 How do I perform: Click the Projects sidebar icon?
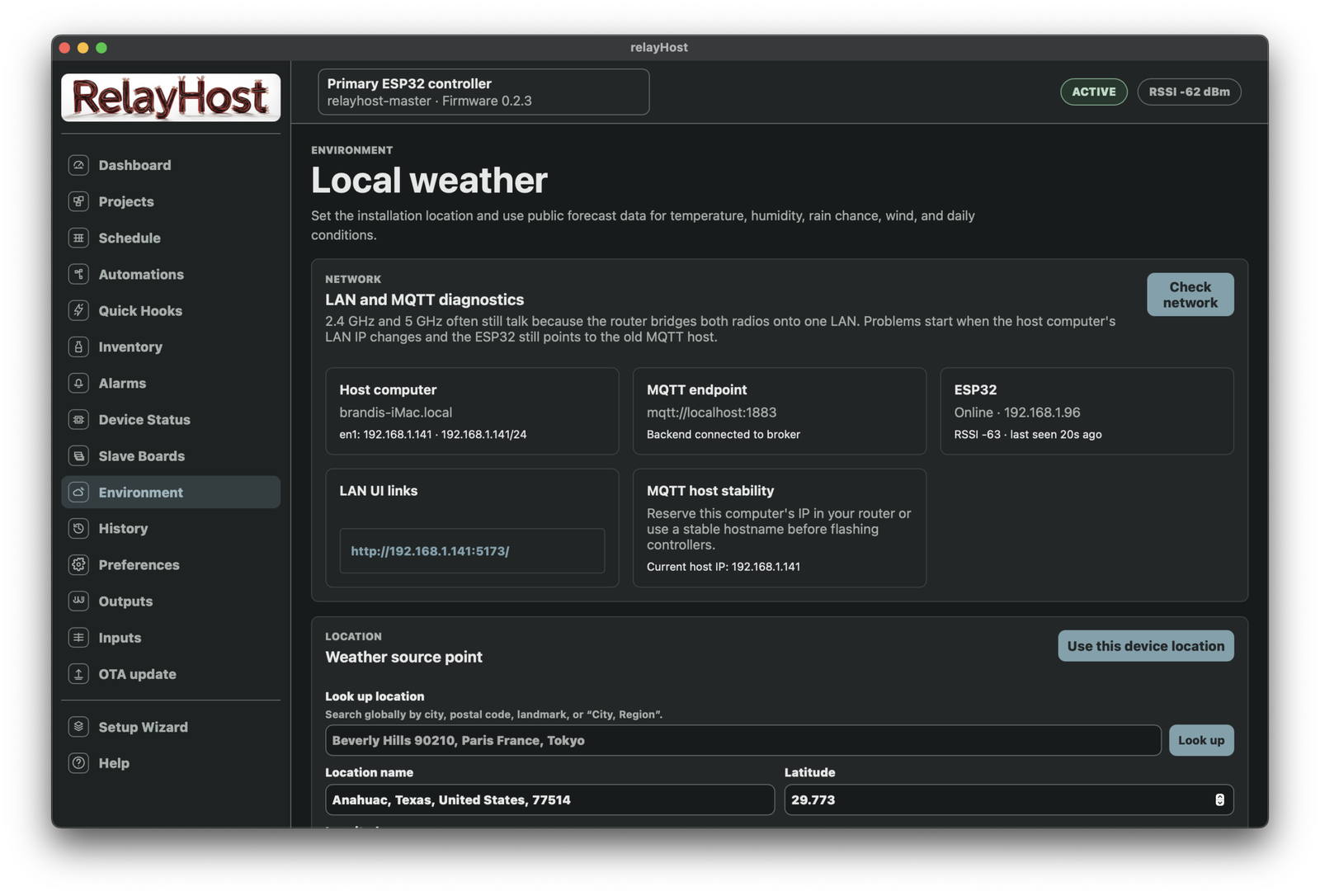coord(78,201)
